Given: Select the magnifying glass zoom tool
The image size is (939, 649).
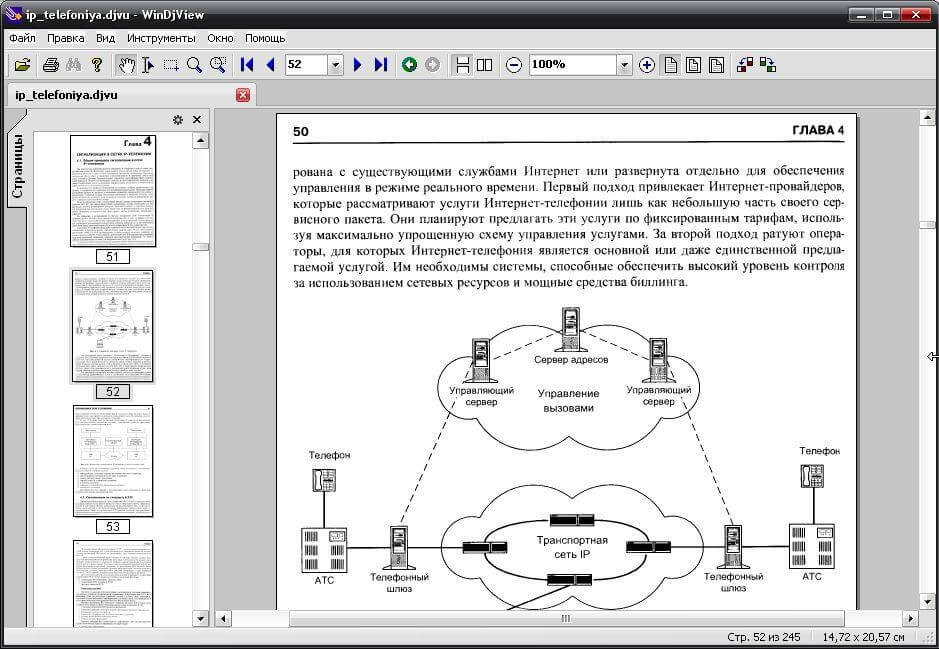Looking at the screenshot, I should pos(194,65).
